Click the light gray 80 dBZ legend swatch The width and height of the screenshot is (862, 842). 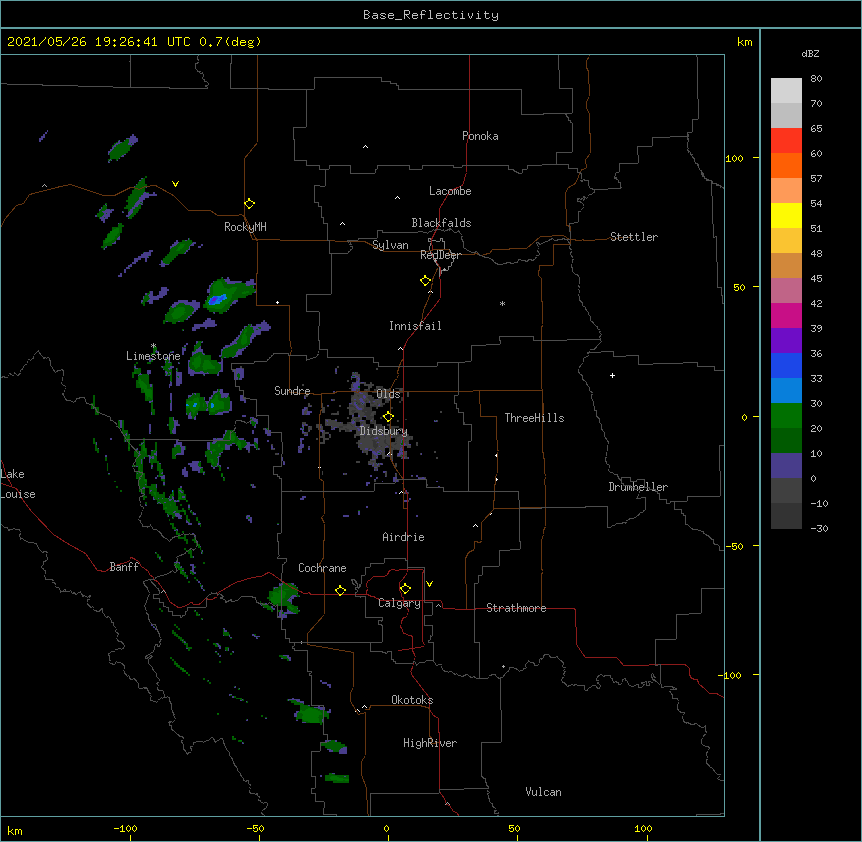click(786, 91)
